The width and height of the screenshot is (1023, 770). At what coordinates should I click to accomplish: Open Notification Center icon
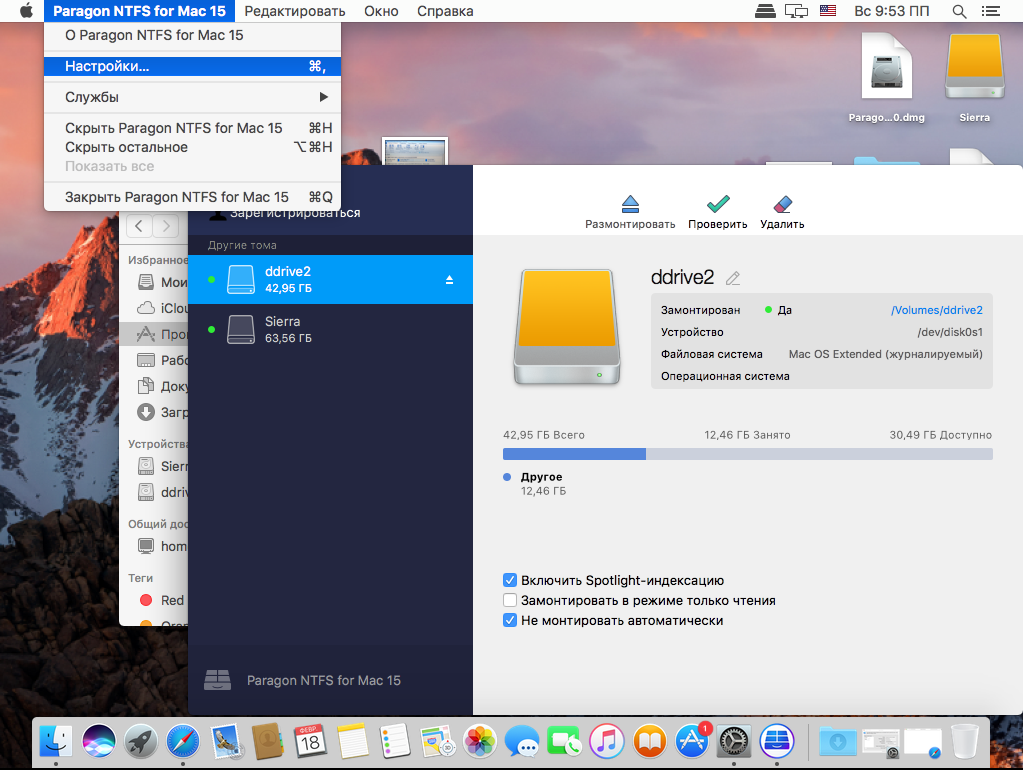pos(990,11)
